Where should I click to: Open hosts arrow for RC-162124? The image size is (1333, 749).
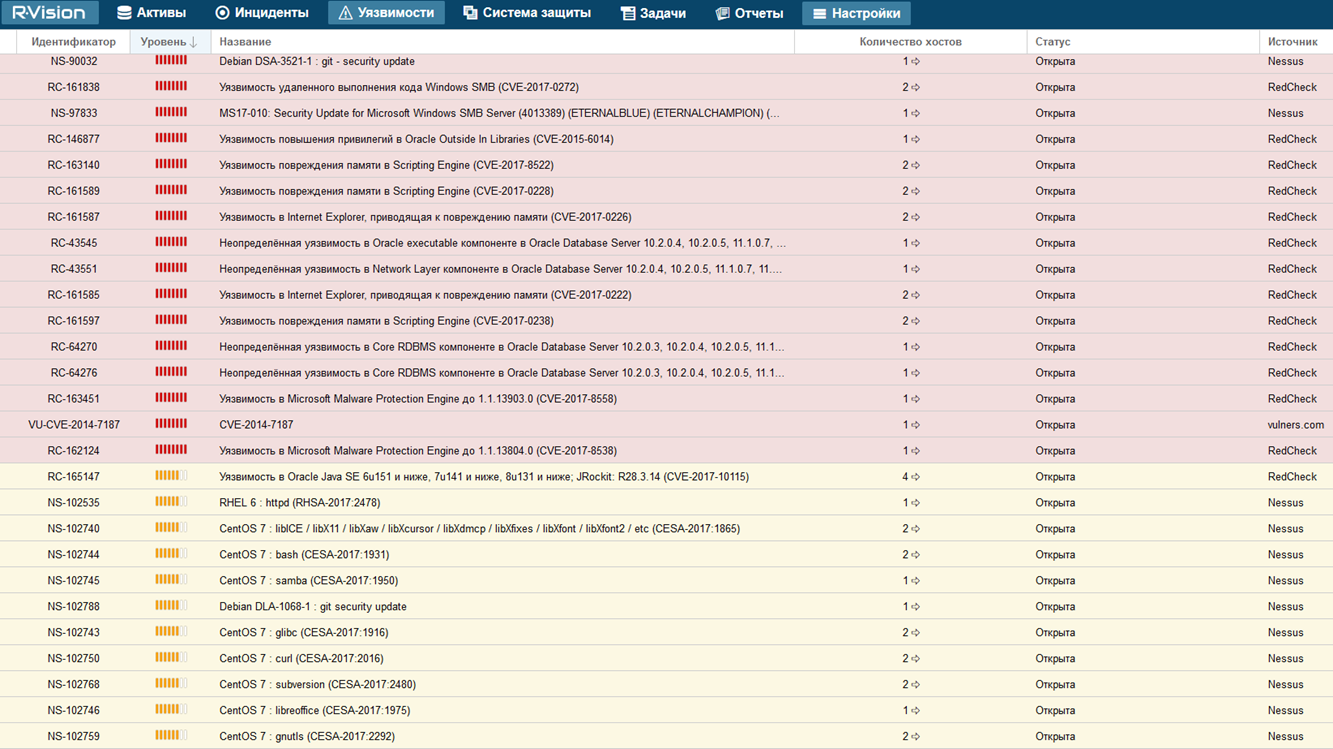(x=915, y=452)
